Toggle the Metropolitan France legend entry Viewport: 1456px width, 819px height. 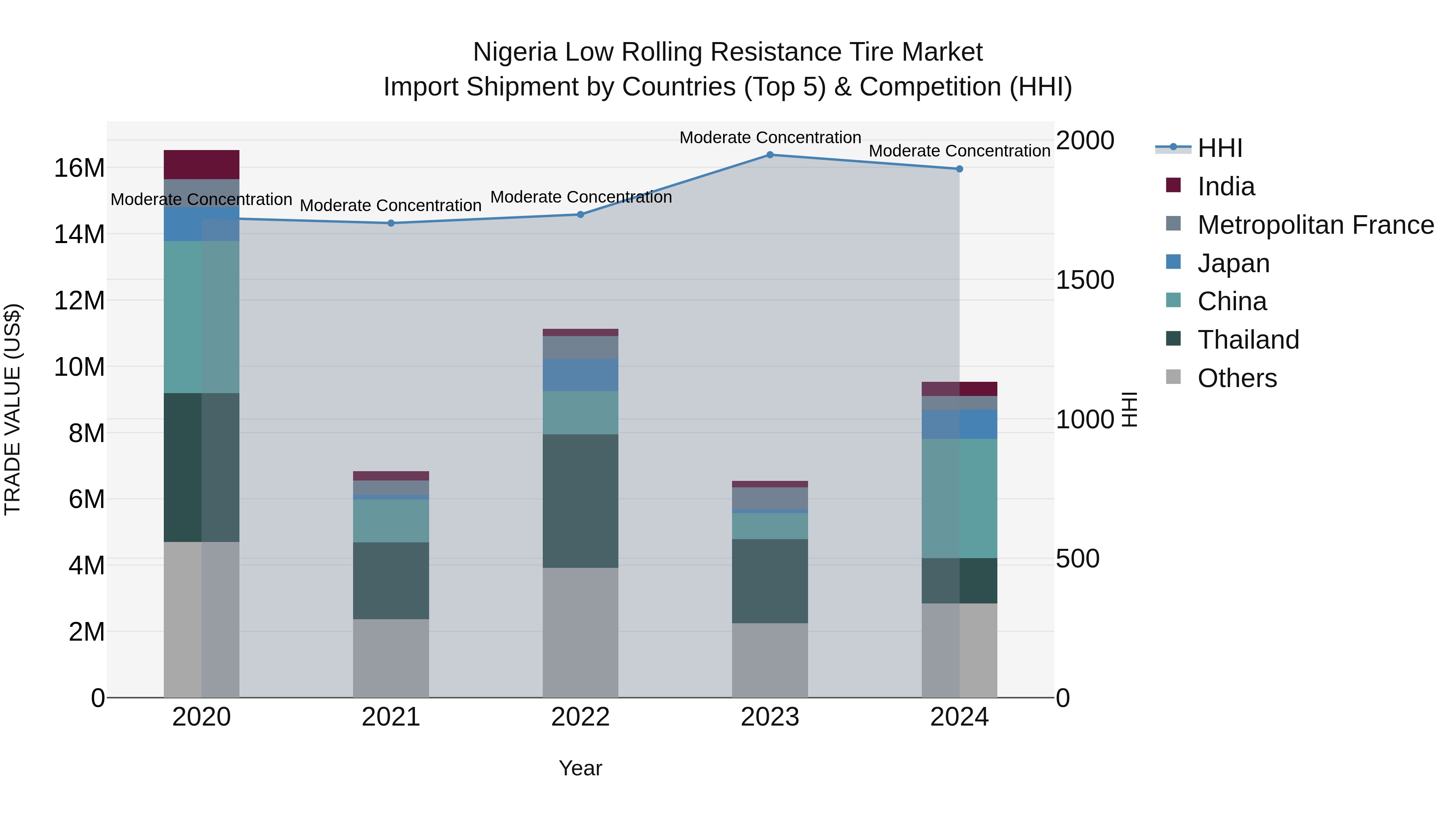(x=1300, y=224)
